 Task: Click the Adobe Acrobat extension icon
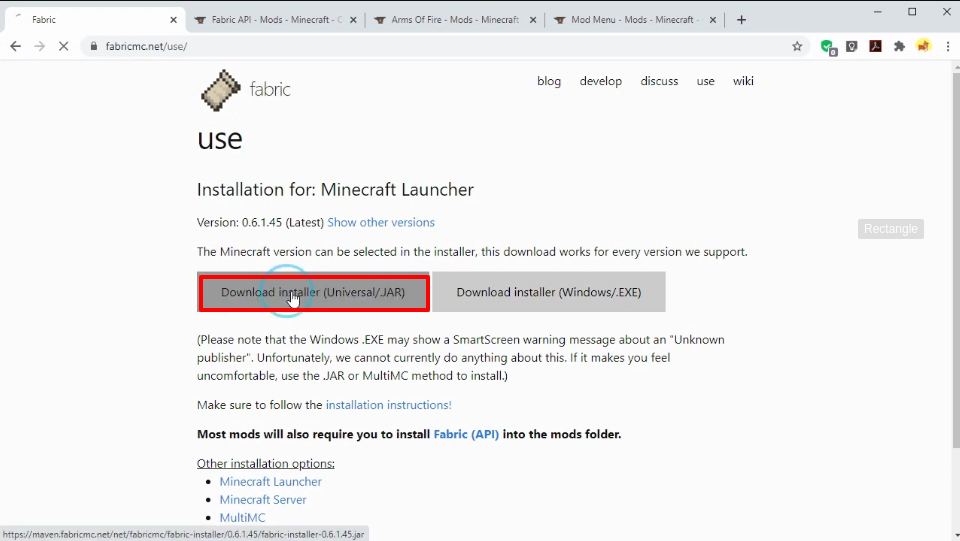[x=876, y=46]
